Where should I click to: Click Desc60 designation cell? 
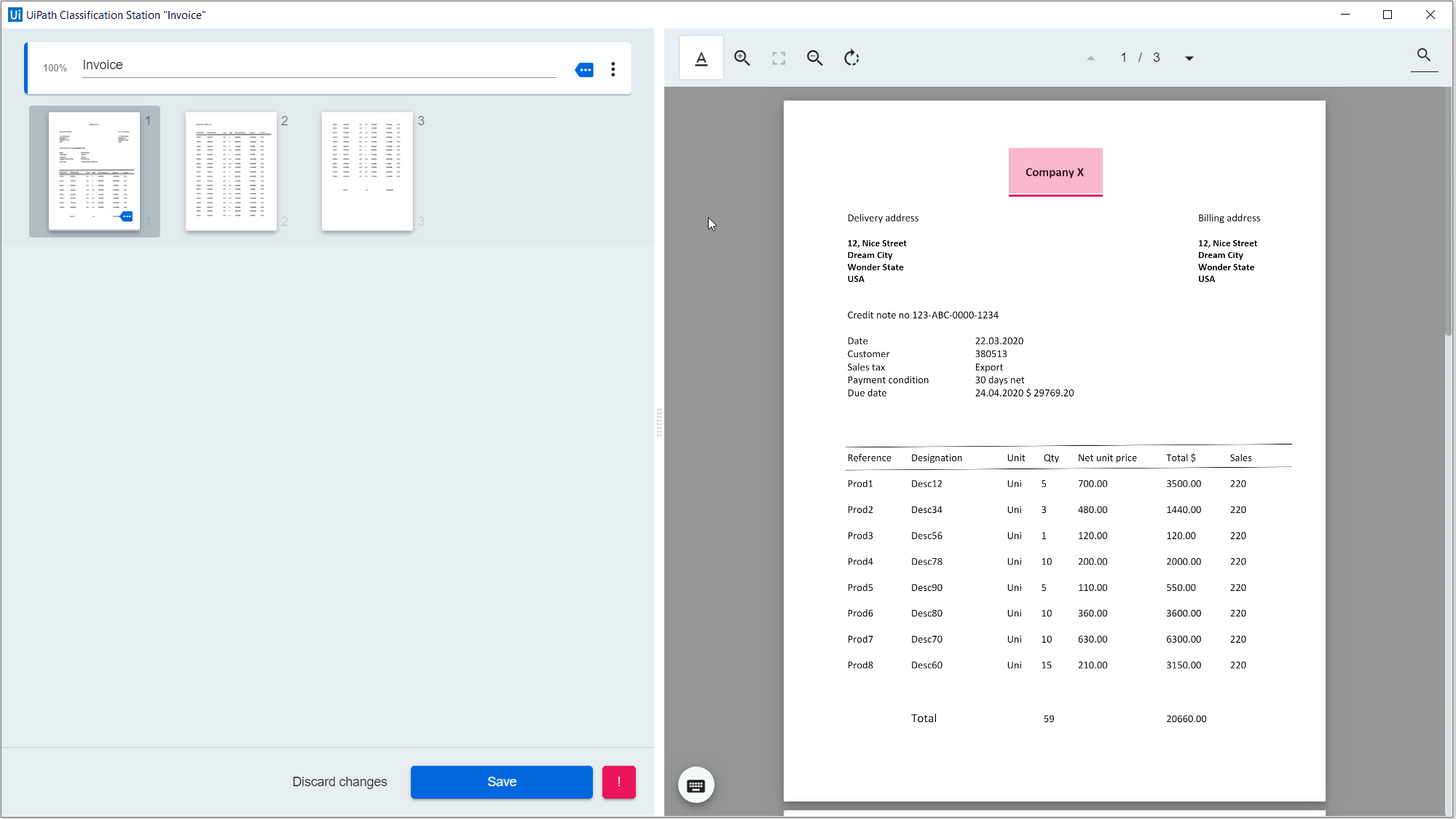926,665
